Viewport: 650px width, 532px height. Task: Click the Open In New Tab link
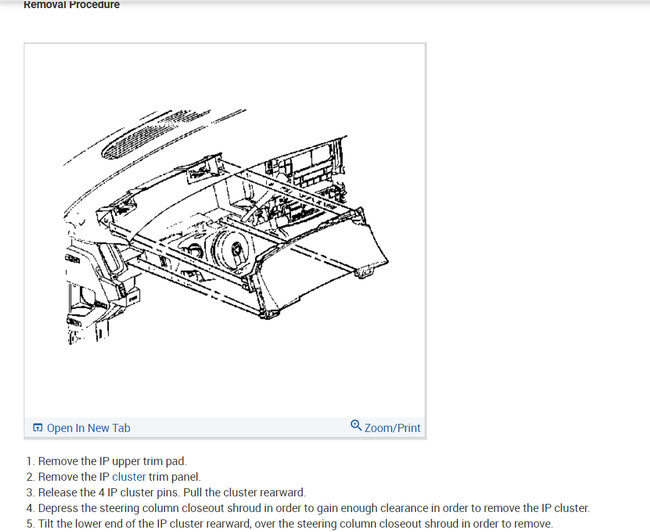(x=88, y=428)
